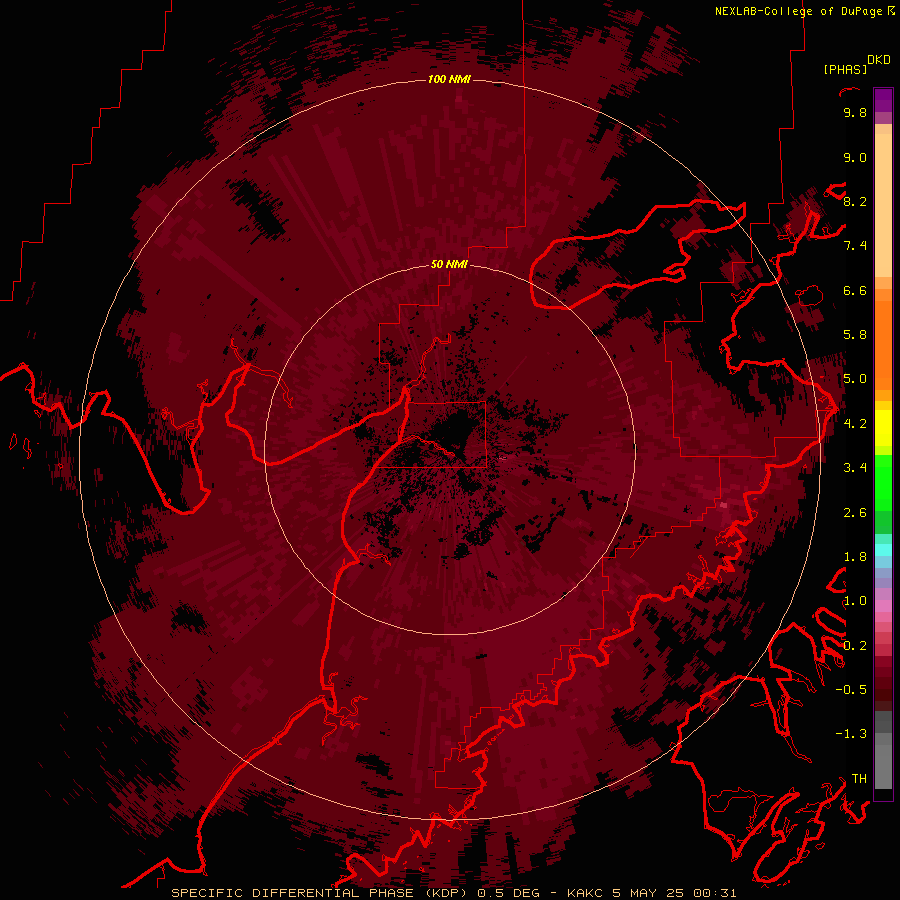Click the orange segment of the color bar
This screenshot has height=900, width=900.
(883, 344)
